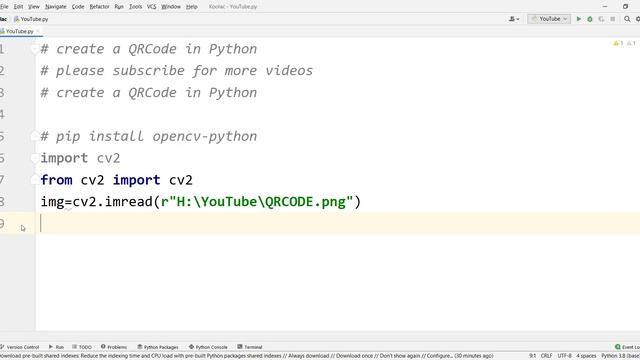Open the Window menu
640x360 pixels.
point(171,7)
